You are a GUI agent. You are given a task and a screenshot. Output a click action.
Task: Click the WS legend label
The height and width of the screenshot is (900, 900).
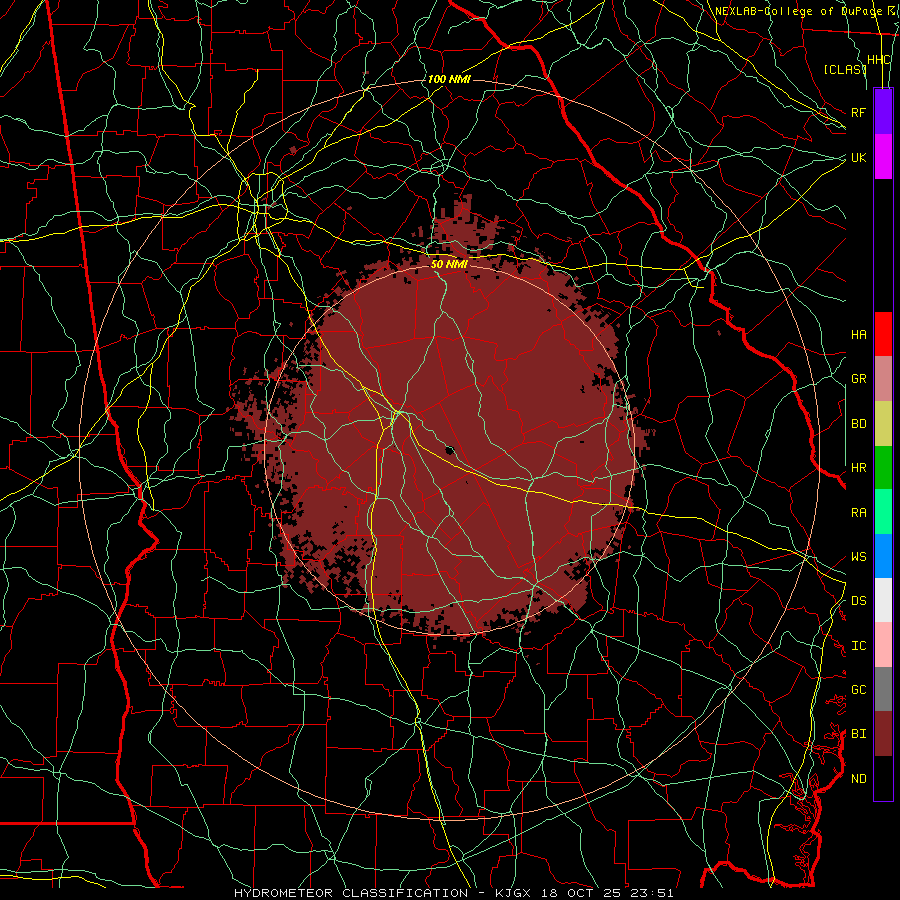859,557
